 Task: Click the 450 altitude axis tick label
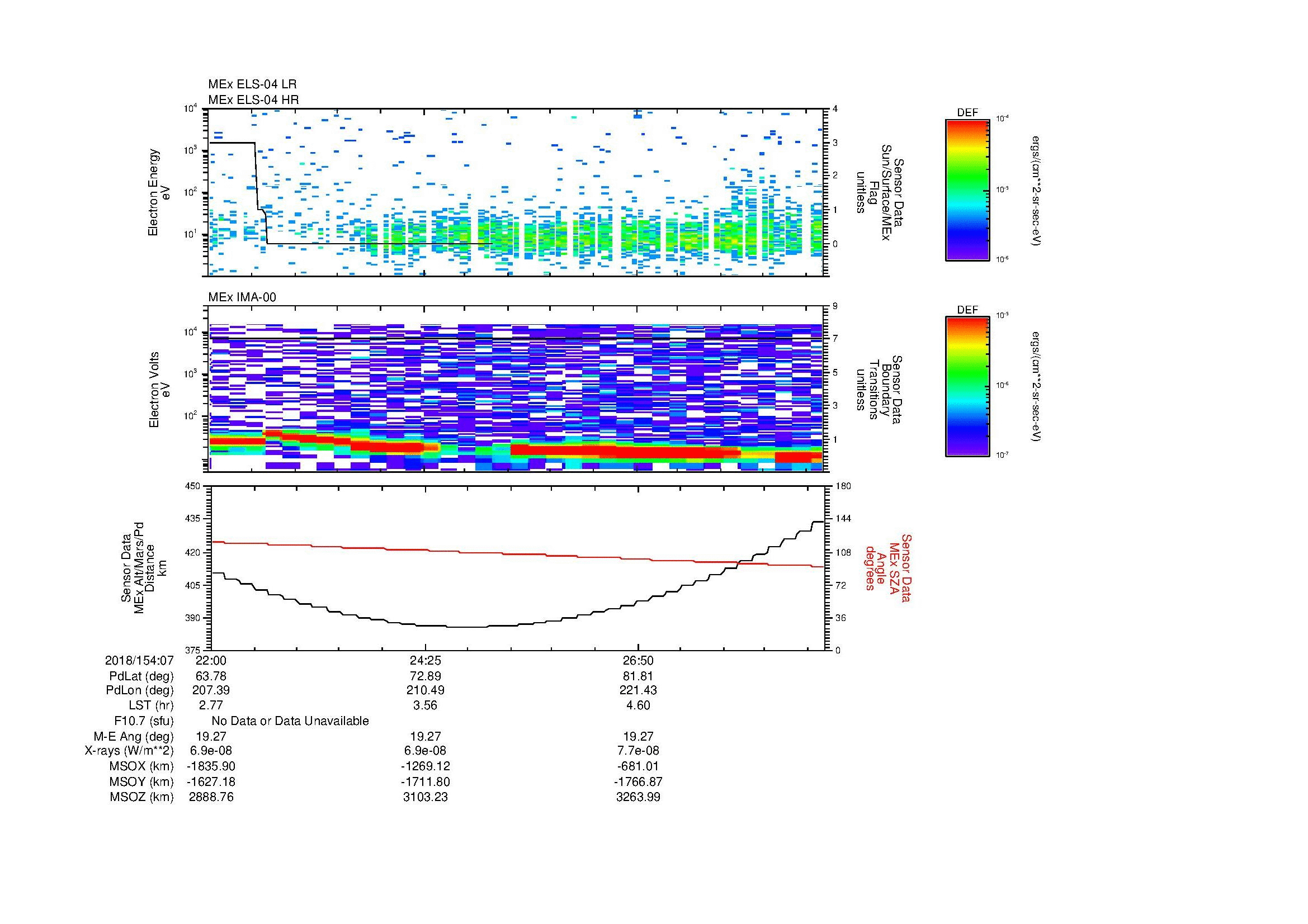192,486
